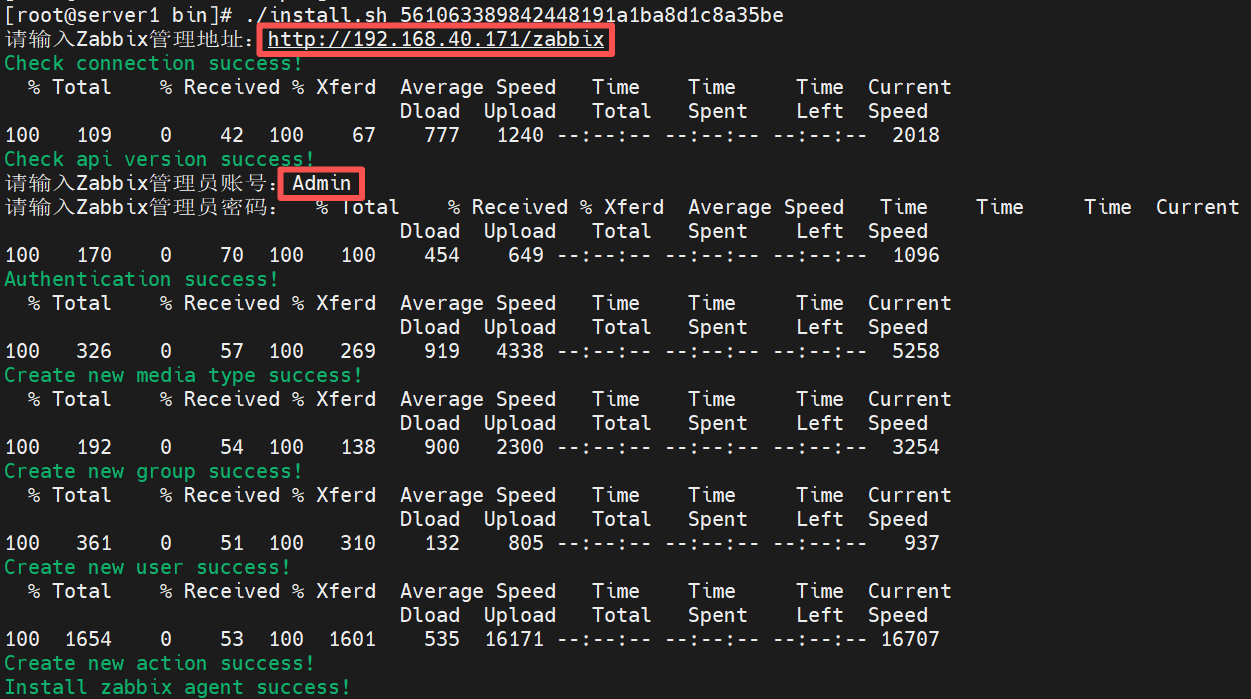Select the 'Create new user success!' line
This screenshot has height=699, width=1251.
147,568
